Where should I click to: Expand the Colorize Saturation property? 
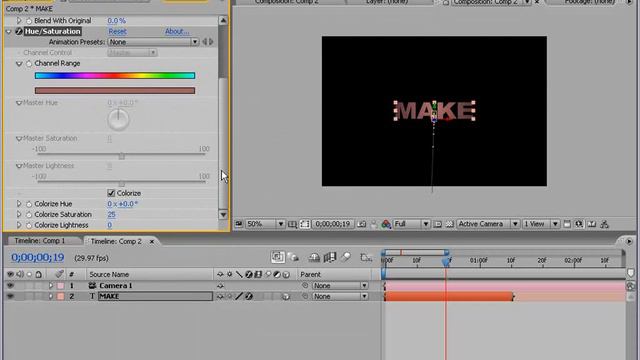(19, 214)
